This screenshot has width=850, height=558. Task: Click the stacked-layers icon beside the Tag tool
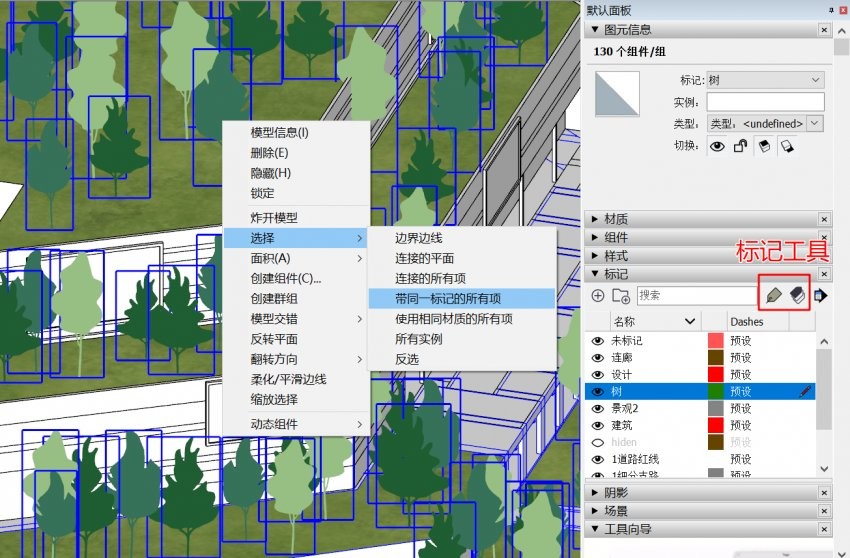click(x=797, y=295)
